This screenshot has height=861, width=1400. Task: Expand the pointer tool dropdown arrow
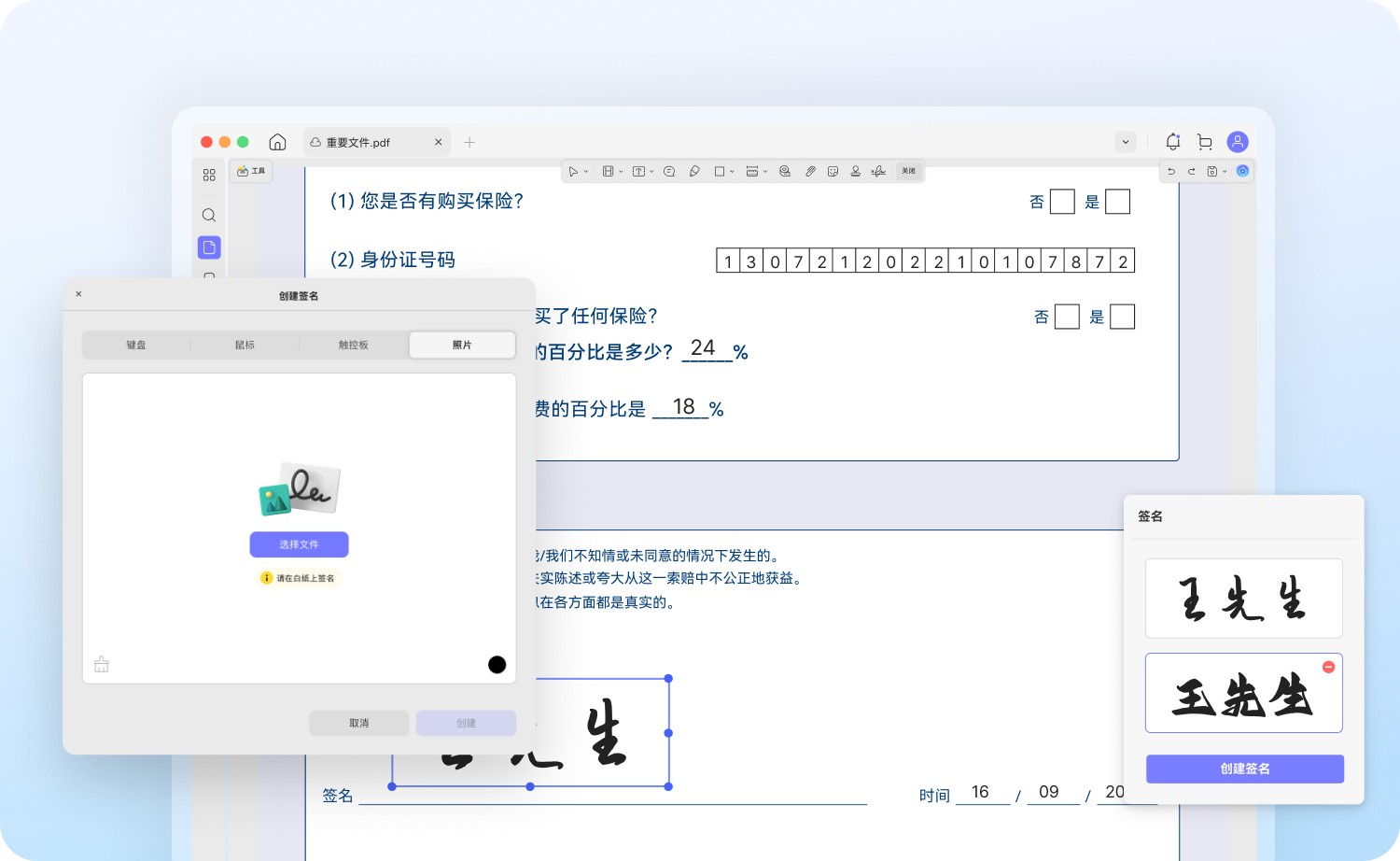click(586, 172)
